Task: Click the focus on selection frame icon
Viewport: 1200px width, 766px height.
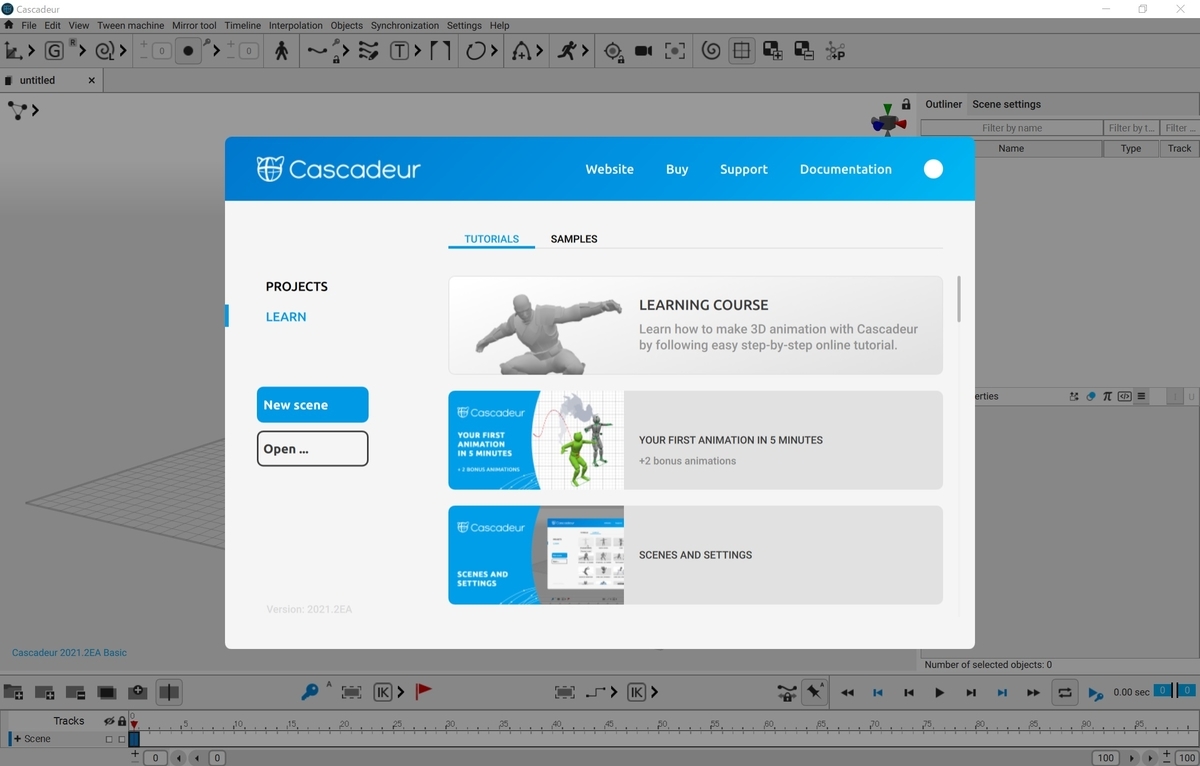Action: [675, 50]
